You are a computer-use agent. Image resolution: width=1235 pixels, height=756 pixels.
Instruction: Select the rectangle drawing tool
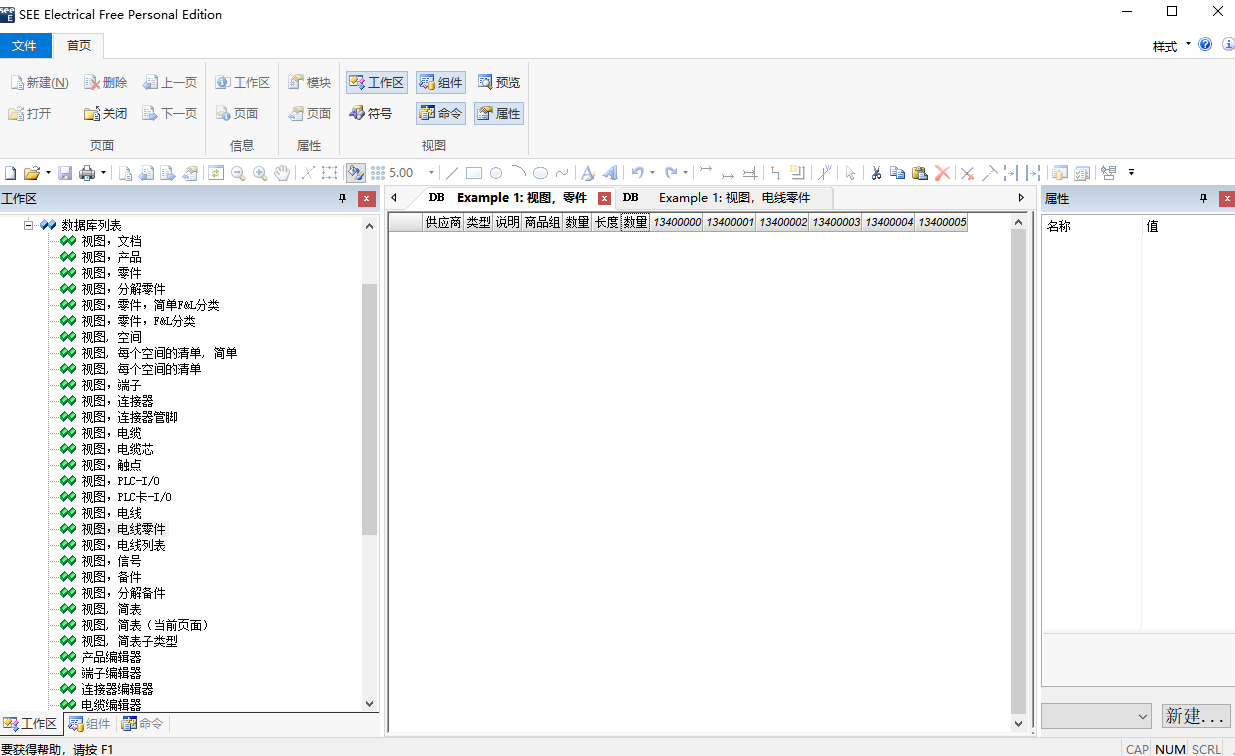point(474,173)
